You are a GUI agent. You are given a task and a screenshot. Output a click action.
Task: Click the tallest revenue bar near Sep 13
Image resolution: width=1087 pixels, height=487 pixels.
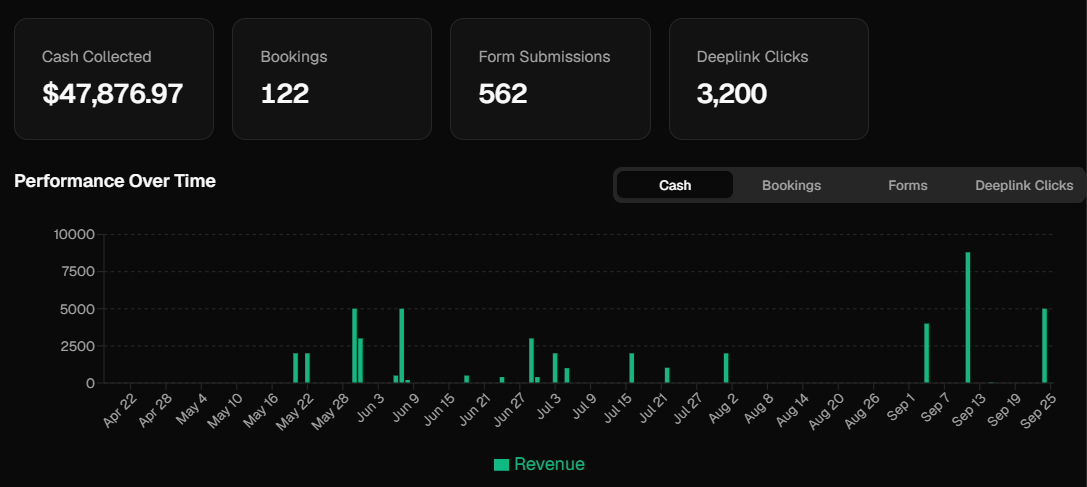pos(968,317)
